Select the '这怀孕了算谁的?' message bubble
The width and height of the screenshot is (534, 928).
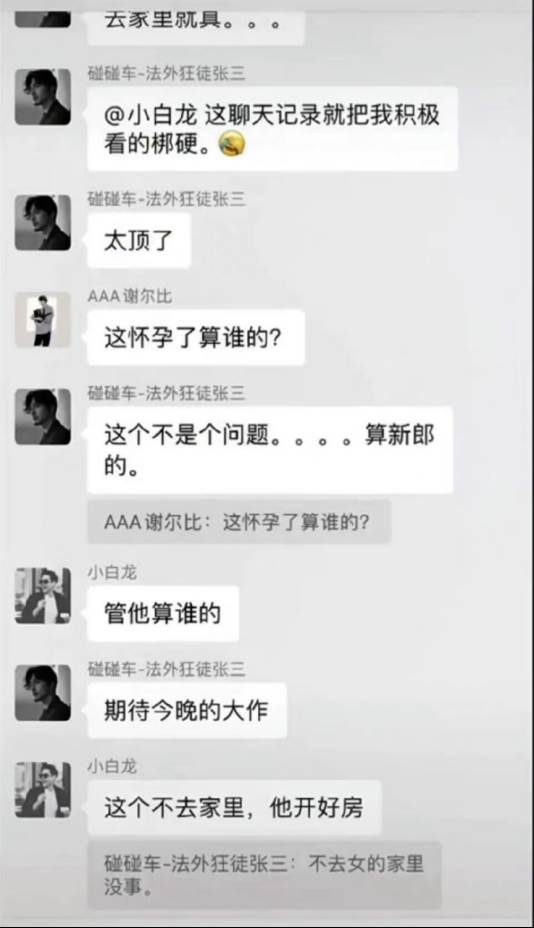(196, 337)
